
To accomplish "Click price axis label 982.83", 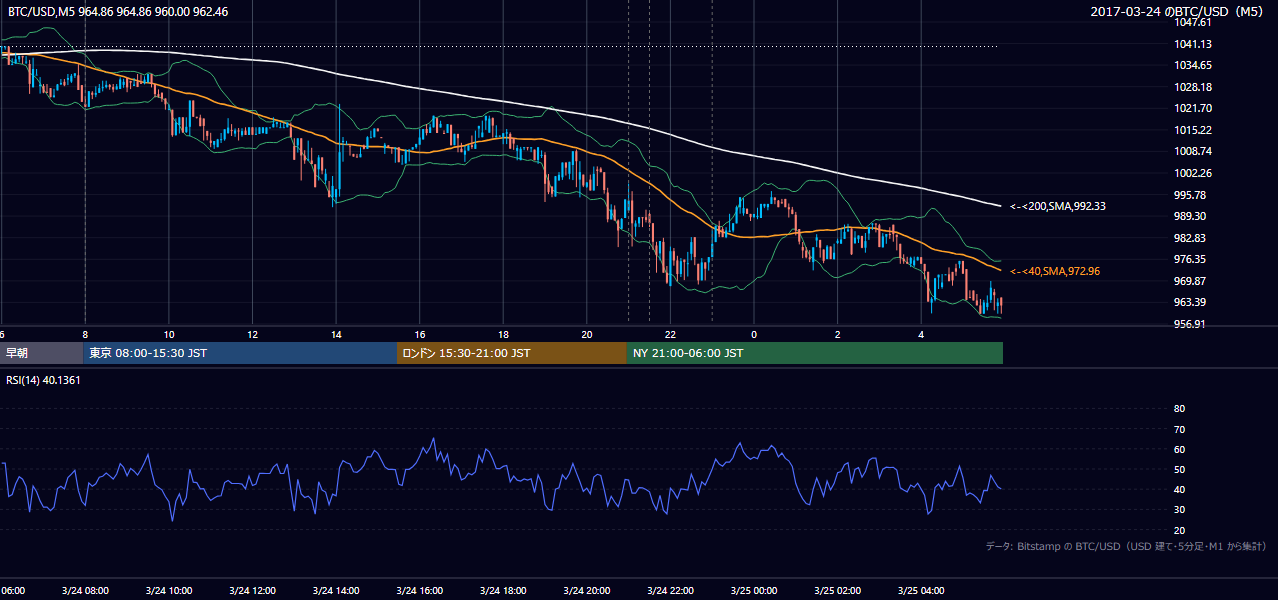I will pyautogui.click(x=1191, y=238).
